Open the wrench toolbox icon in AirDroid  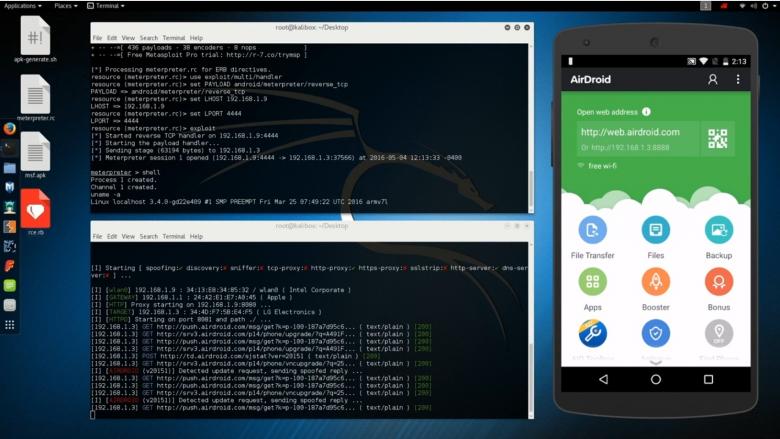coord(592,333)
